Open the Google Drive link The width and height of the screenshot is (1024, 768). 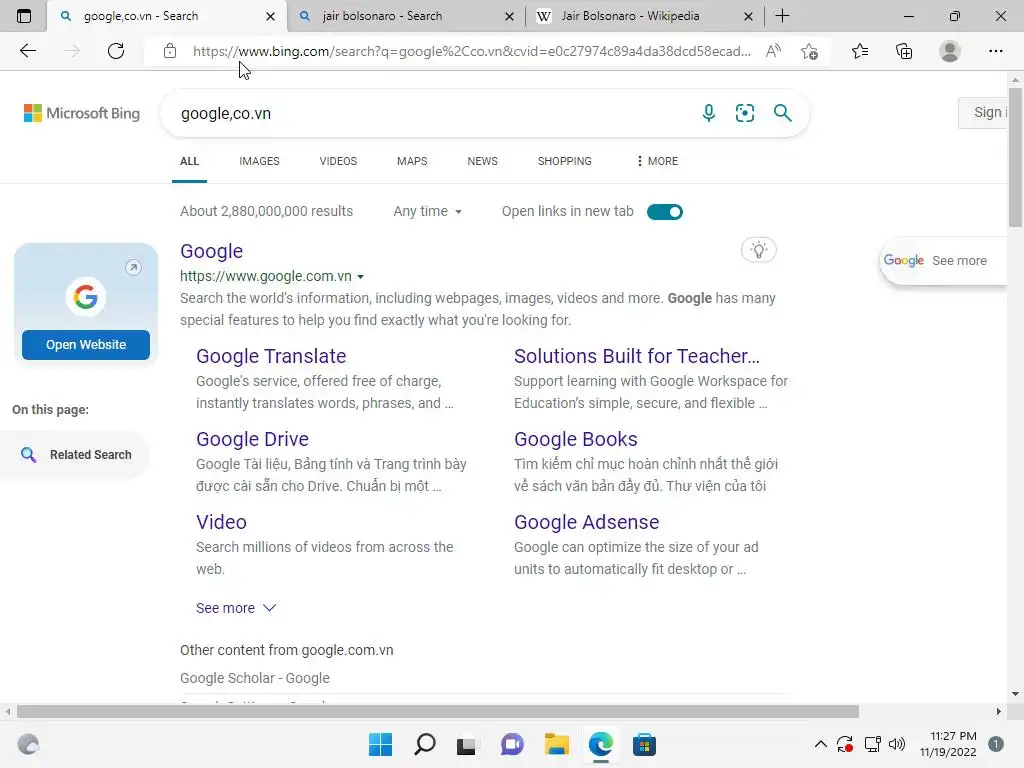[x=252, y=439]
